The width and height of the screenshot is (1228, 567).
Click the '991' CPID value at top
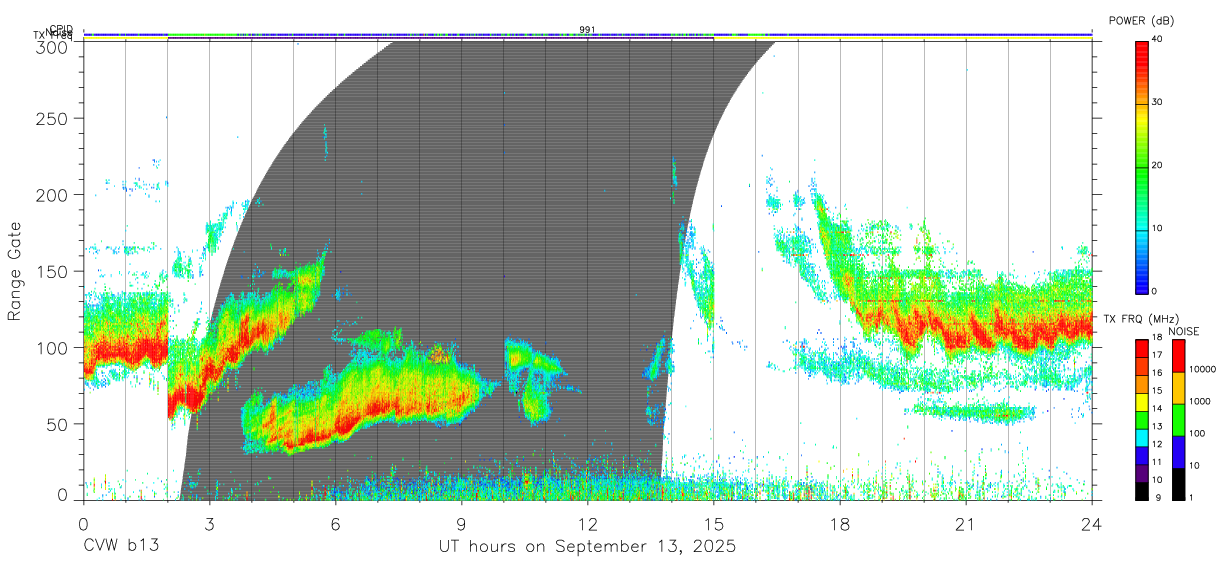point(588,29)
